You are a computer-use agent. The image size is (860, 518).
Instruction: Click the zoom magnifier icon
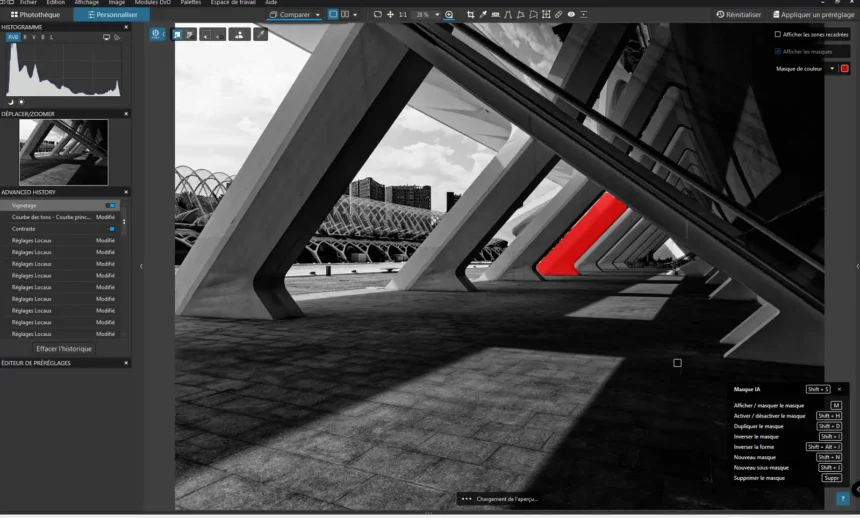(x=449, y=15)
